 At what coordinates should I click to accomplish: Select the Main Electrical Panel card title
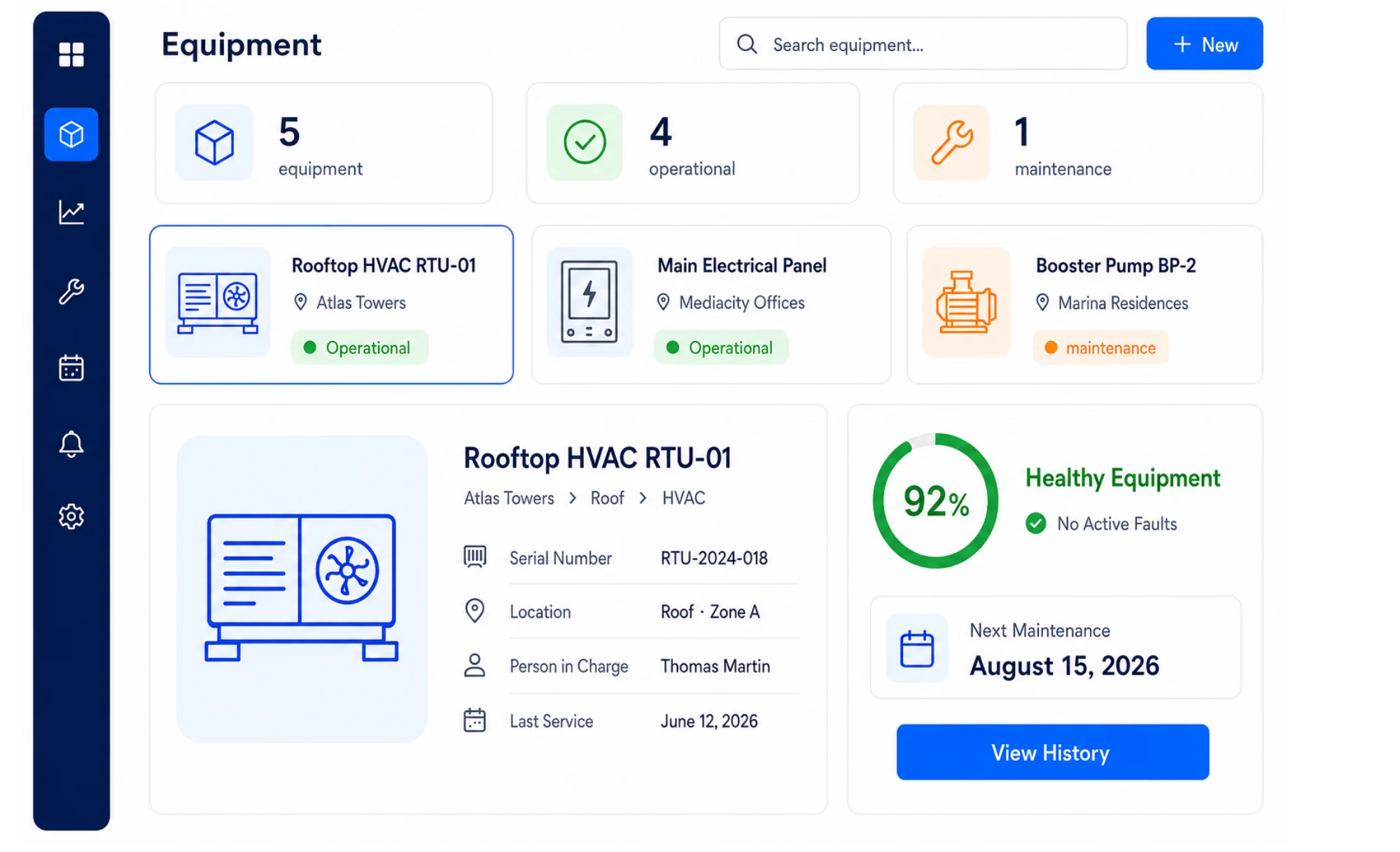click(742, 265)
